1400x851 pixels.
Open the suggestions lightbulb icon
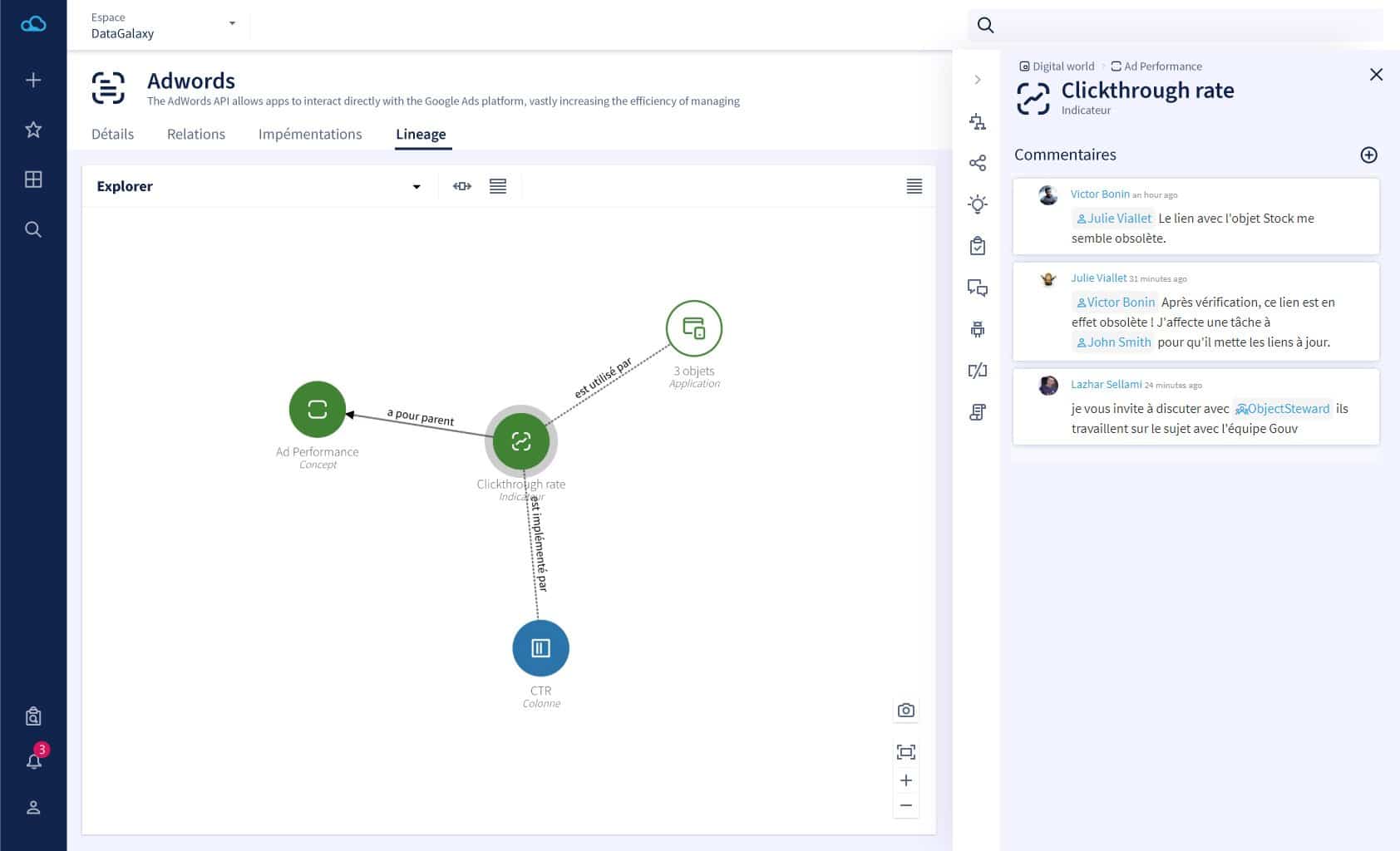978,204
